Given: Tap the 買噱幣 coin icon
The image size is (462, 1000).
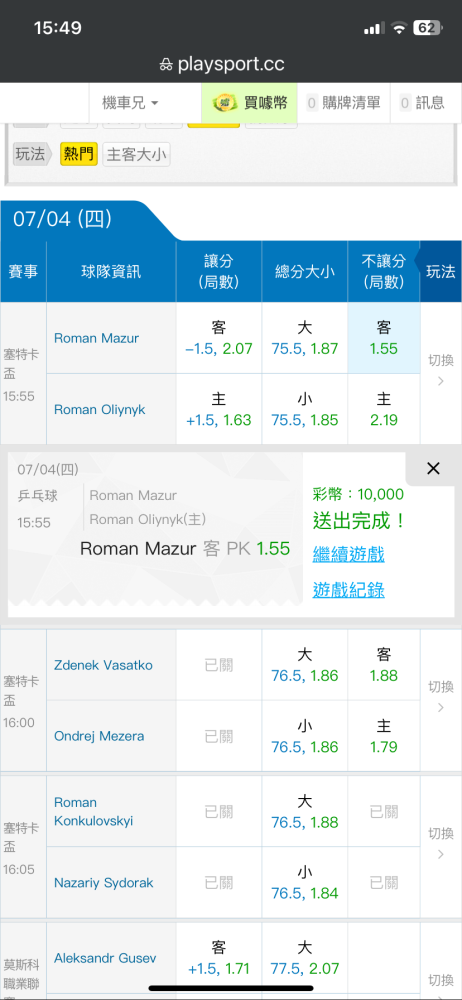Looking at the screenshot, I should click(x=225, y=103).
